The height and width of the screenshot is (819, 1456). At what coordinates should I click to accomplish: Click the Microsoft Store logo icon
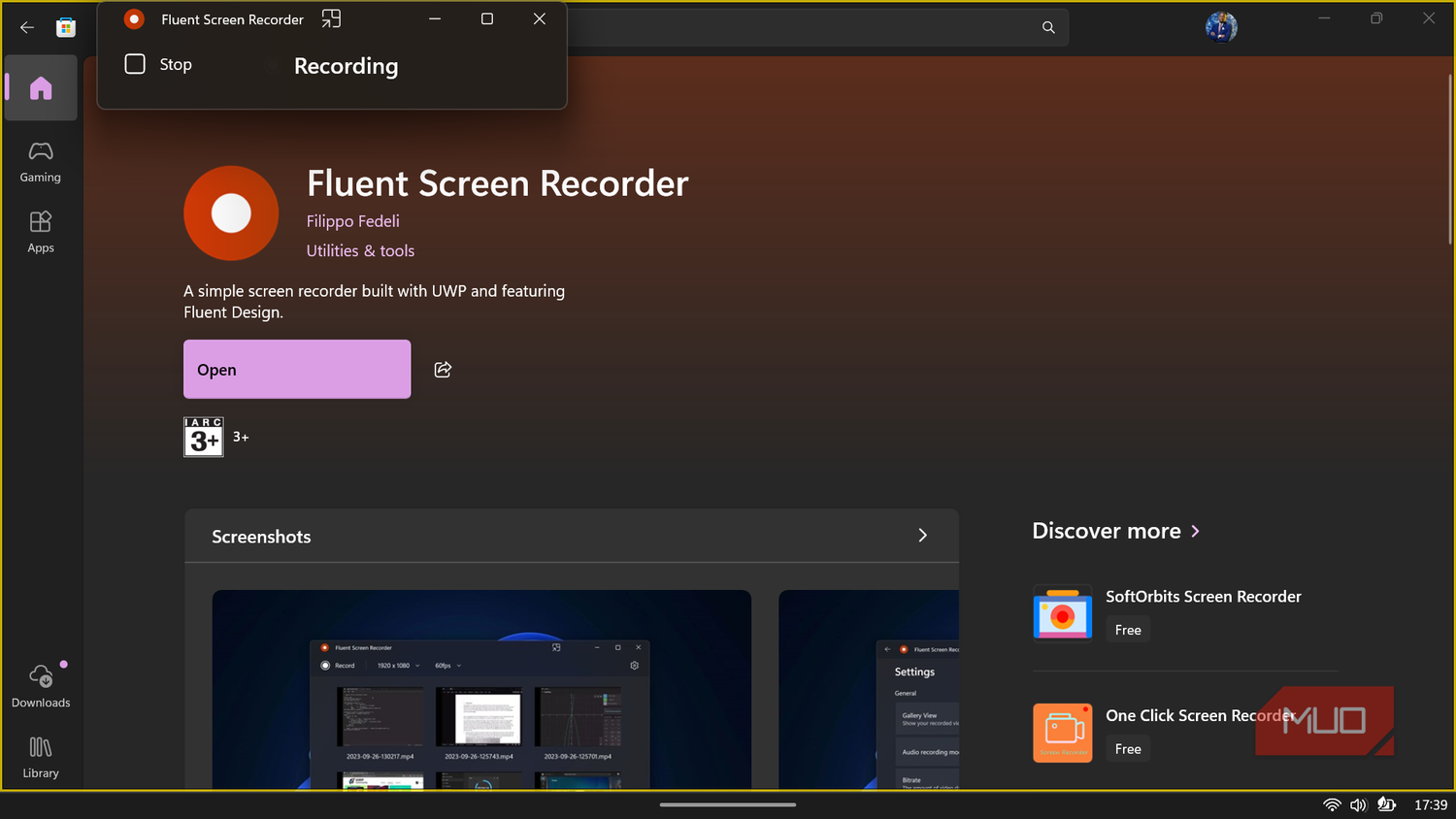tap(66, 27)
